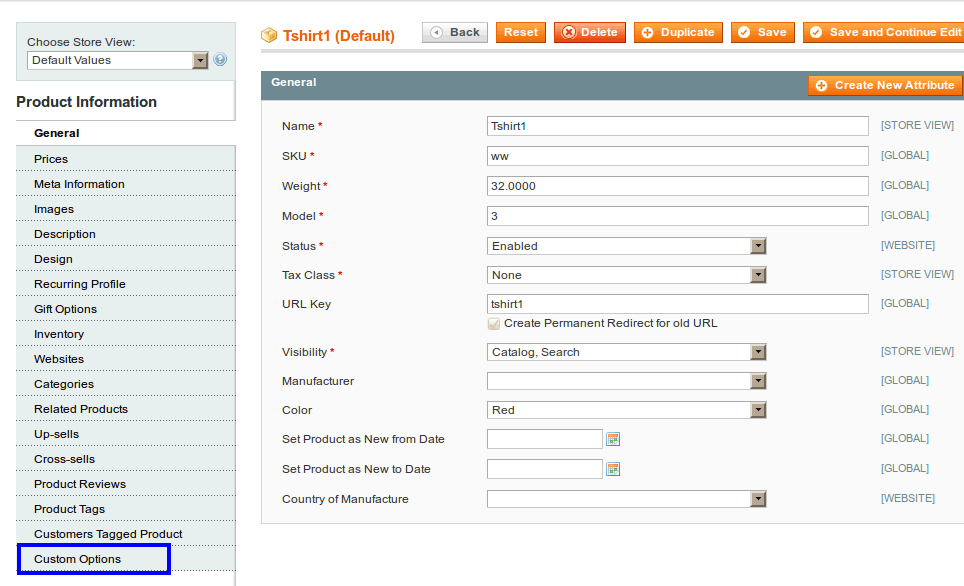Click the Tshirt1 product box icon
The image size is (964, 586).
[x=269, y=35]
